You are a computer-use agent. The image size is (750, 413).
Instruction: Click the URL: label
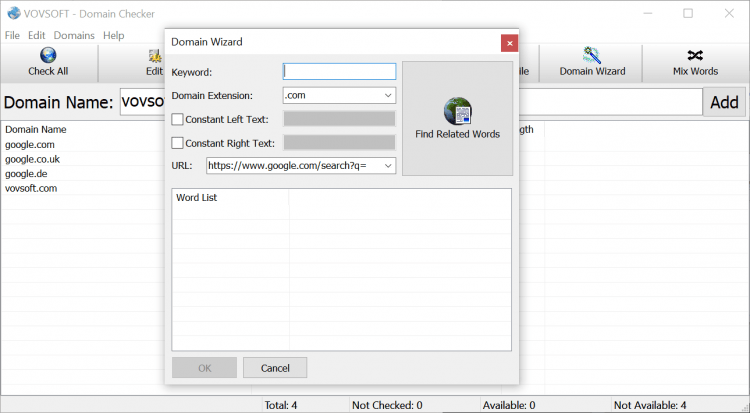pyautogui.click(x=182, y=166)
